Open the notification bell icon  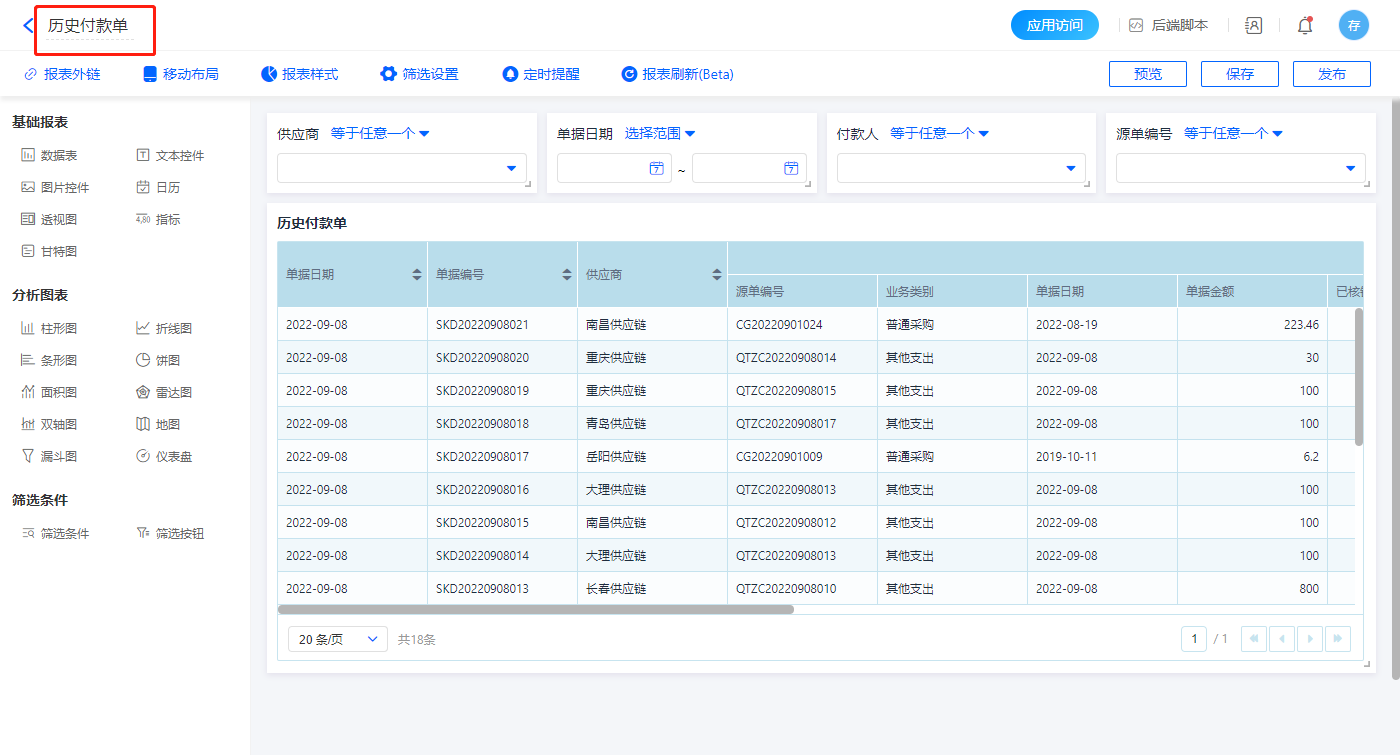tap(1304, 26)
